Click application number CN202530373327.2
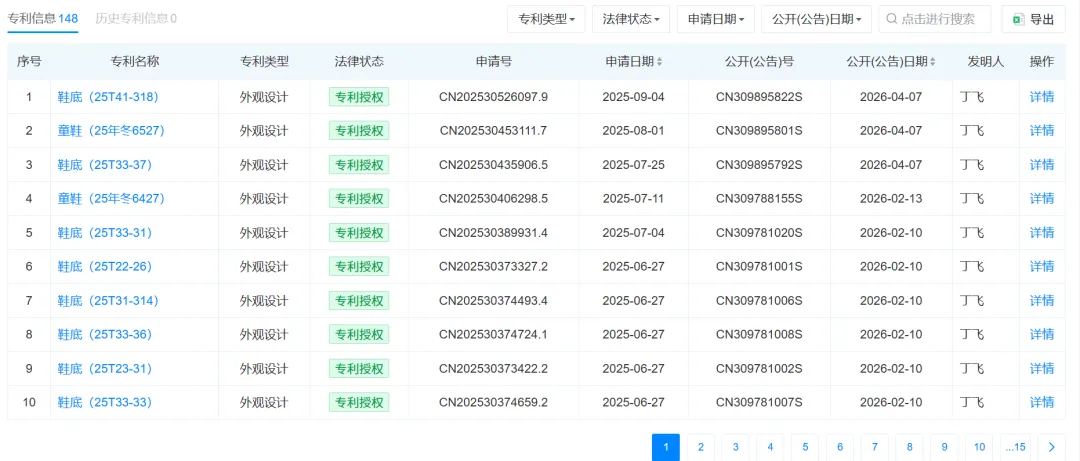Image resolution: width=1080 pixels, height=461 pixels. [493, 267]
